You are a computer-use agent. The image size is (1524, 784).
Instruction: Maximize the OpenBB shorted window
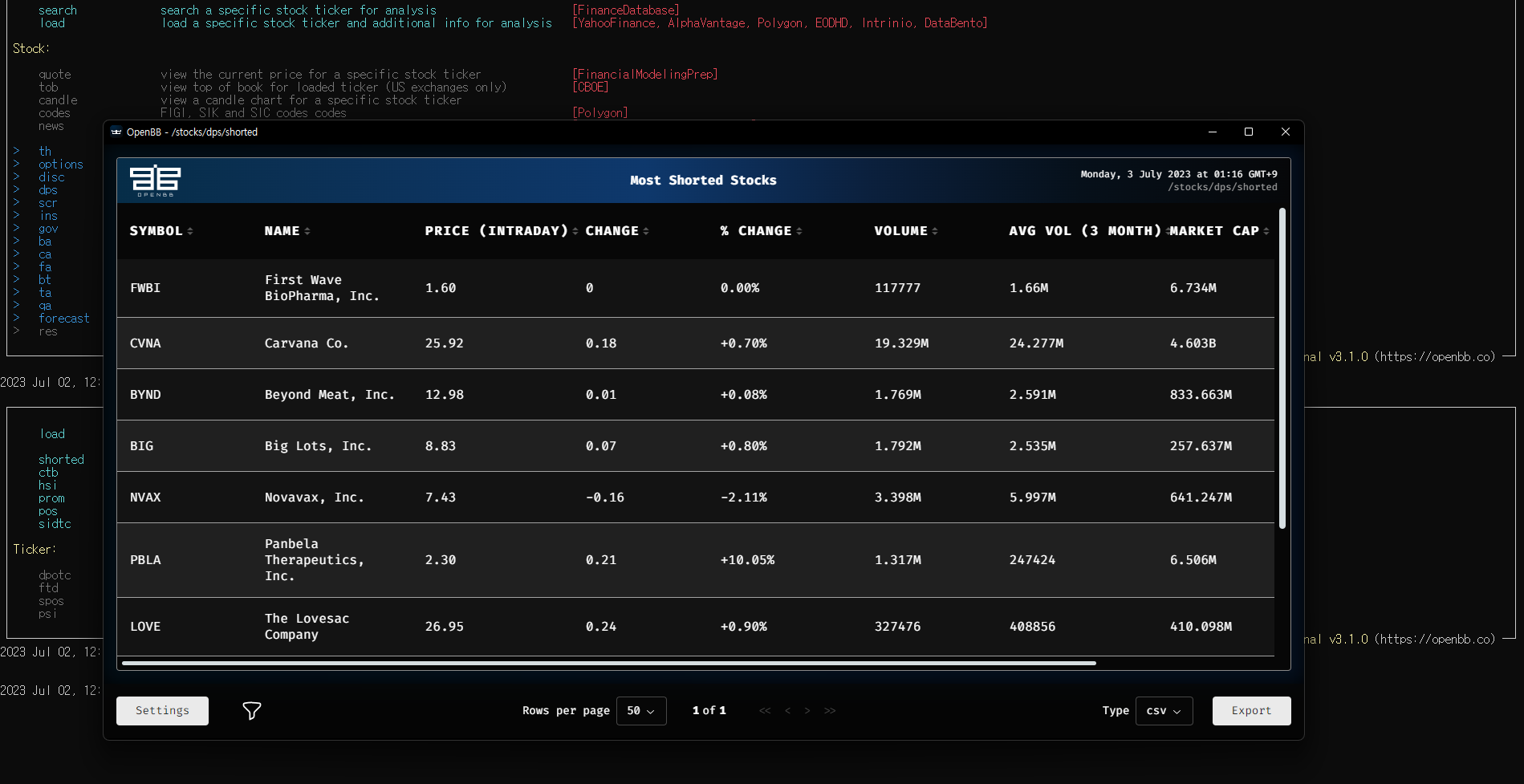pyautogui.click(x=1249, y=132)
